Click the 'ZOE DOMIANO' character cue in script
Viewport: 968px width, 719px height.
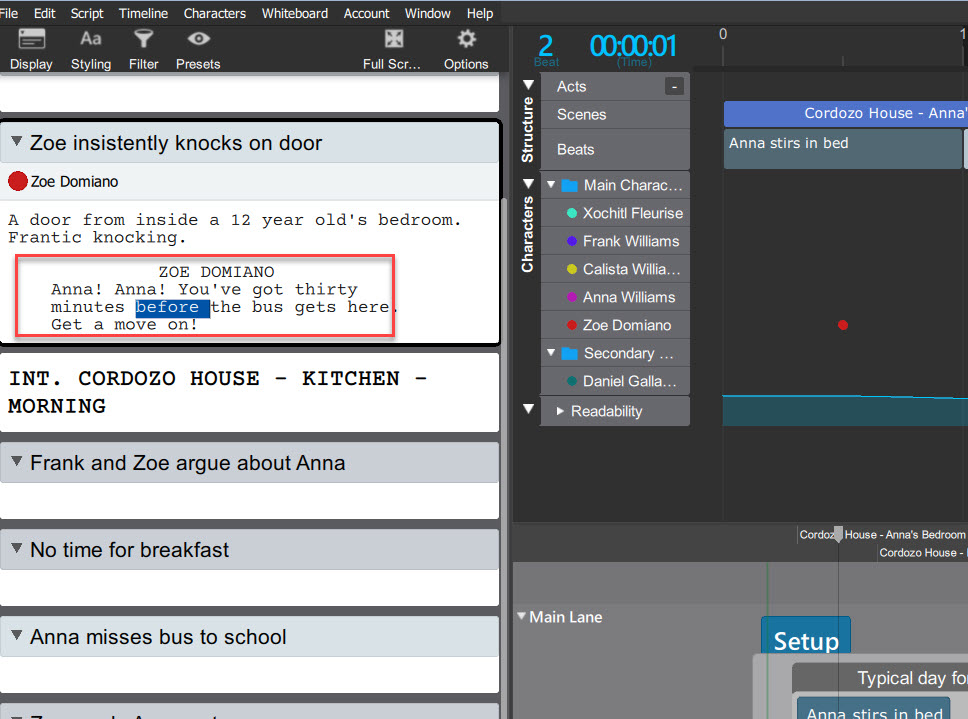click(x=216, y=272)
